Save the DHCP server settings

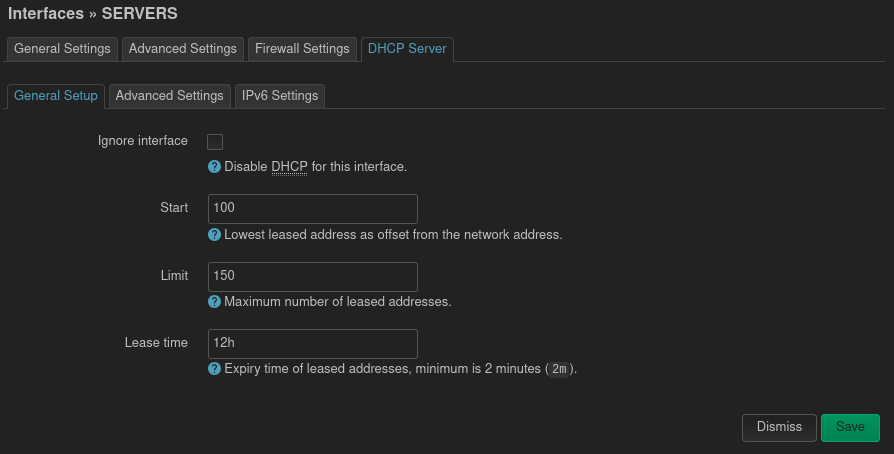[x=850, y=427]
